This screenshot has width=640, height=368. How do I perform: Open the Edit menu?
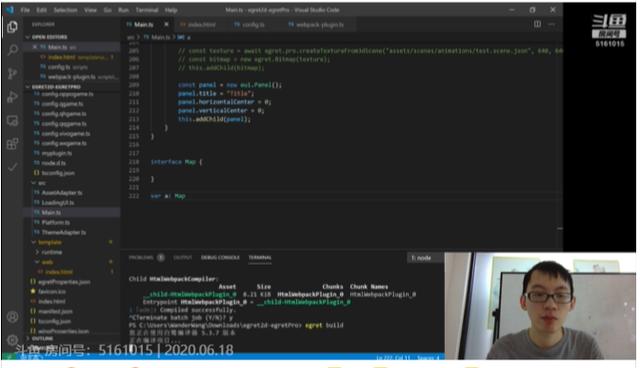point(41,10)
